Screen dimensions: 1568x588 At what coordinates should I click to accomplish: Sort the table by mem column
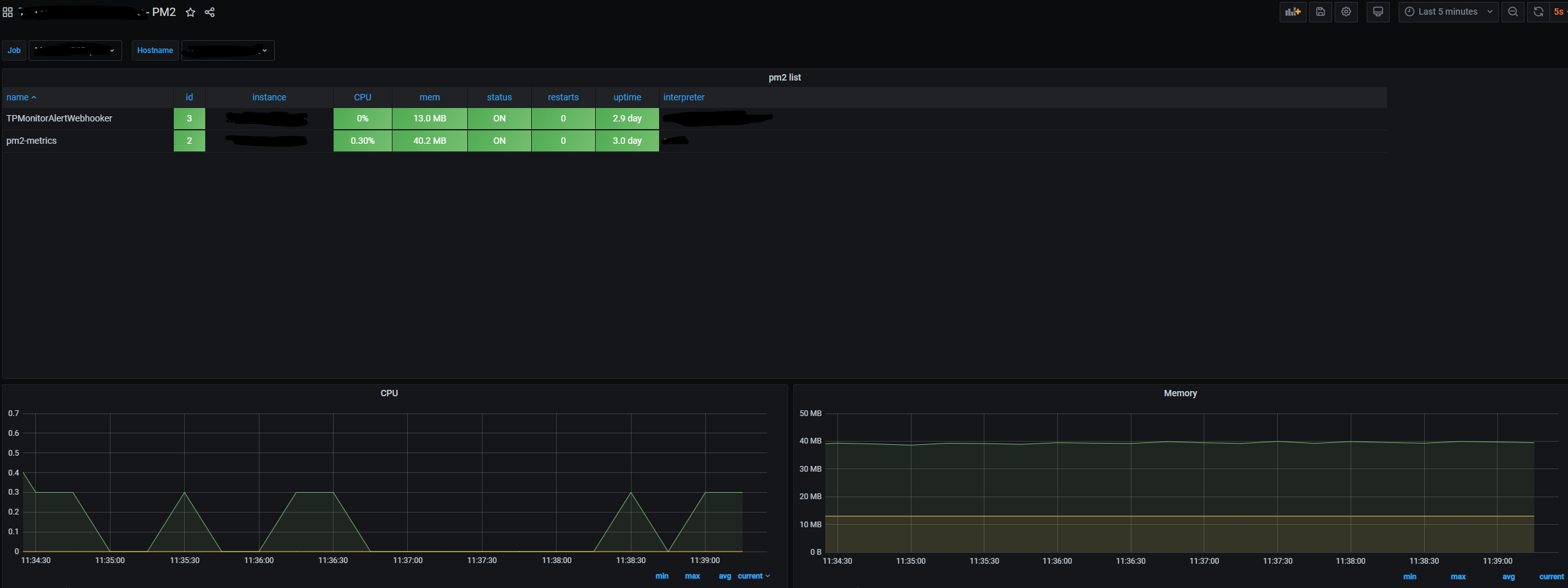point(430,97)
